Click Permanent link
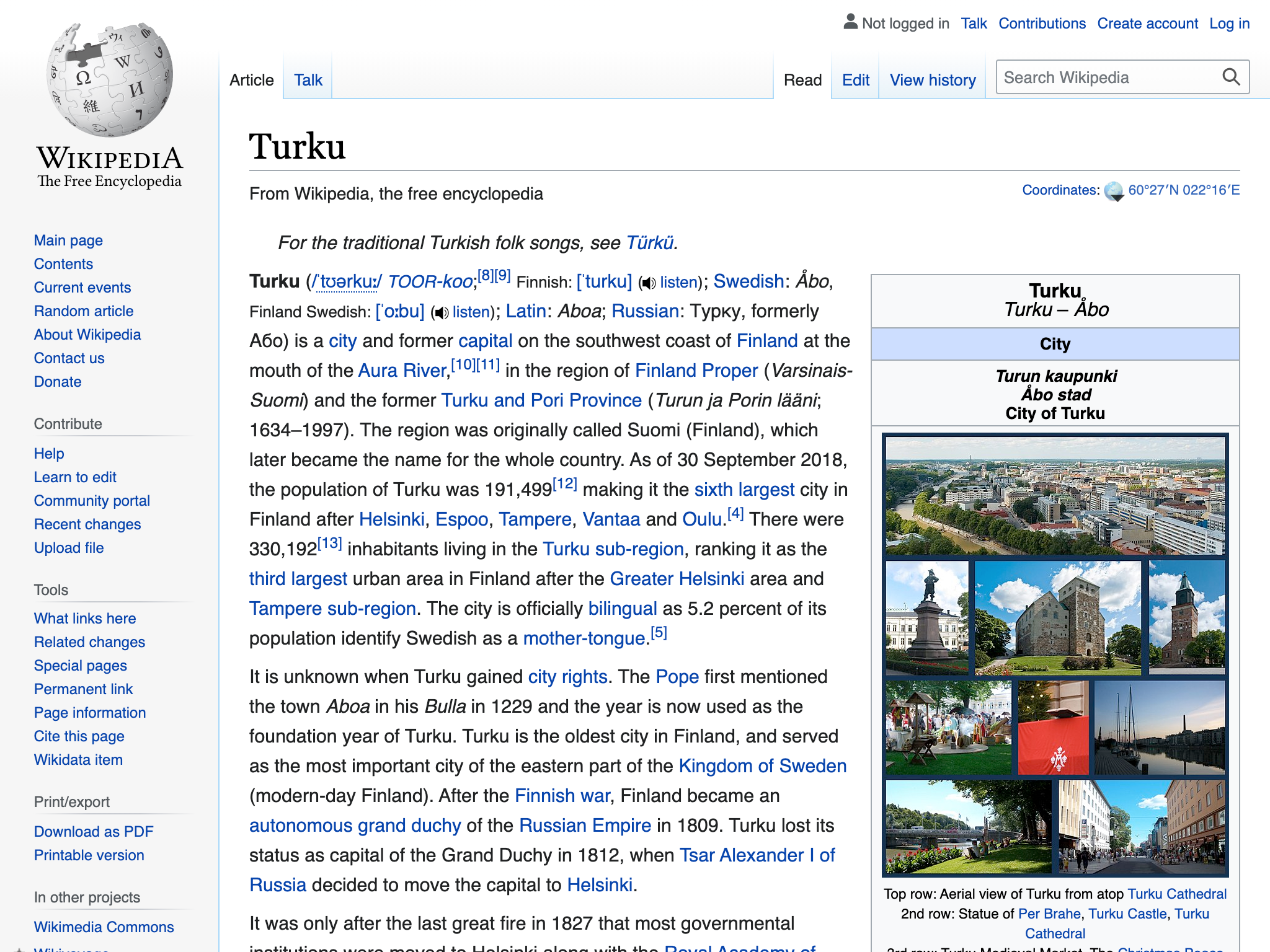The image size is (1270, 952). [x=83, y=689]
